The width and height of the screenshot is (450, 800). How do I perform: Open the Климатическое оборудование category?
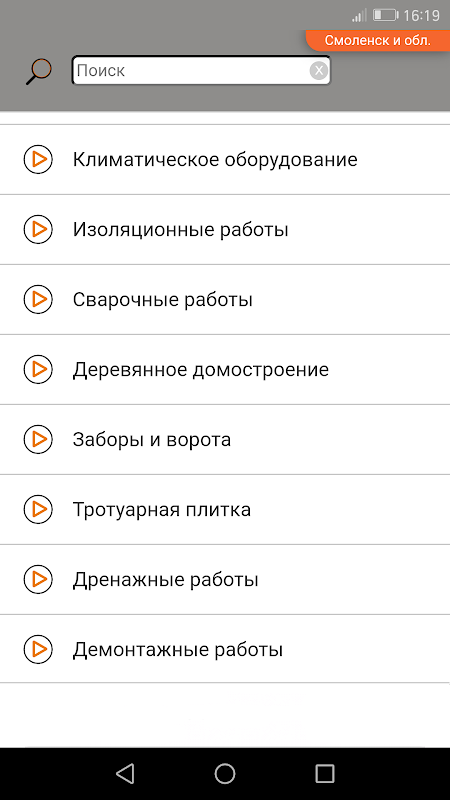pyautogui.click(x=225, y=160)
